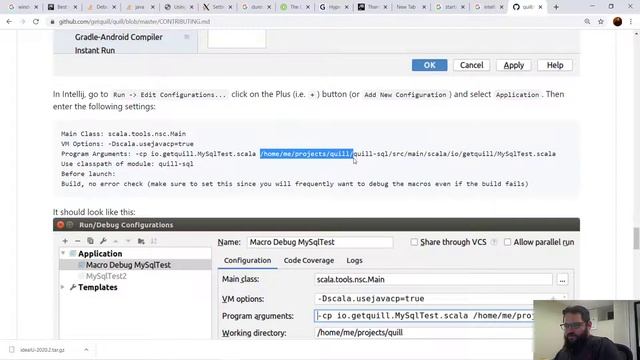Switch to the 'java' browser tab

tap(140, 7)
